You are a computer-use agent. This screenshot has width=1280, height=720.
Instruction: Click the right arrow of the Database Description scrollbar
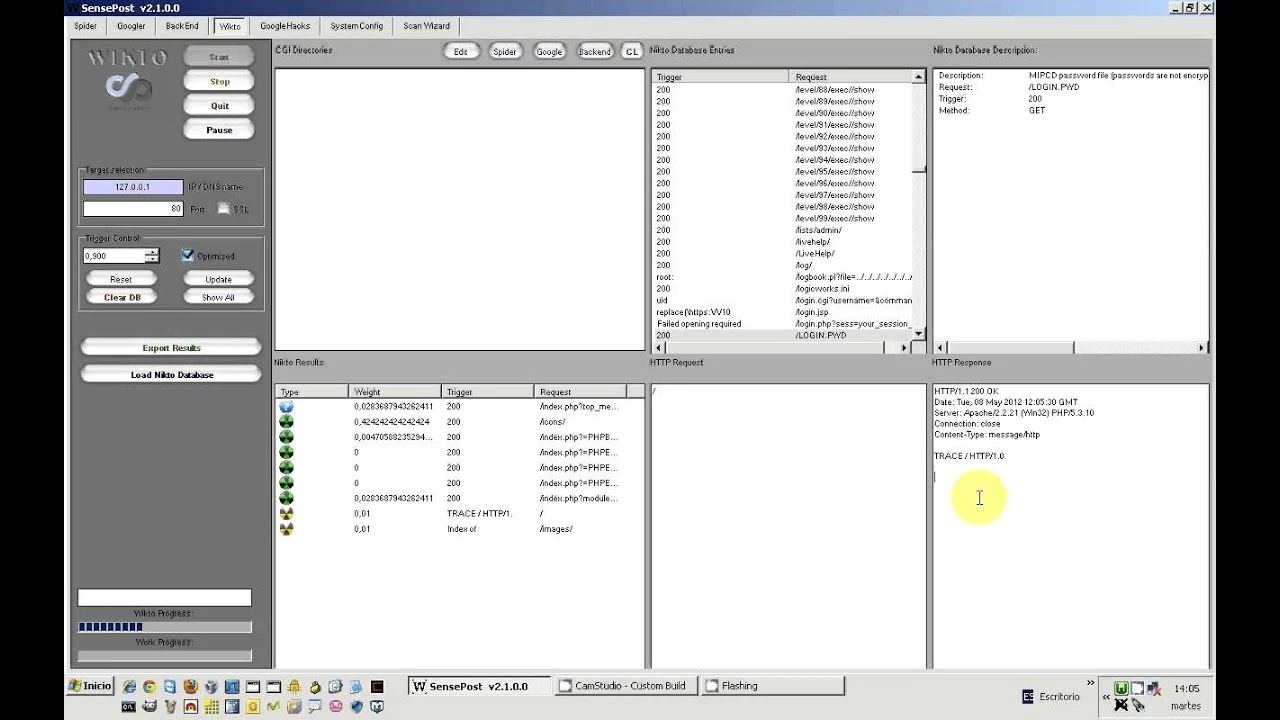pyautogui.click(x=1201, y=347)
